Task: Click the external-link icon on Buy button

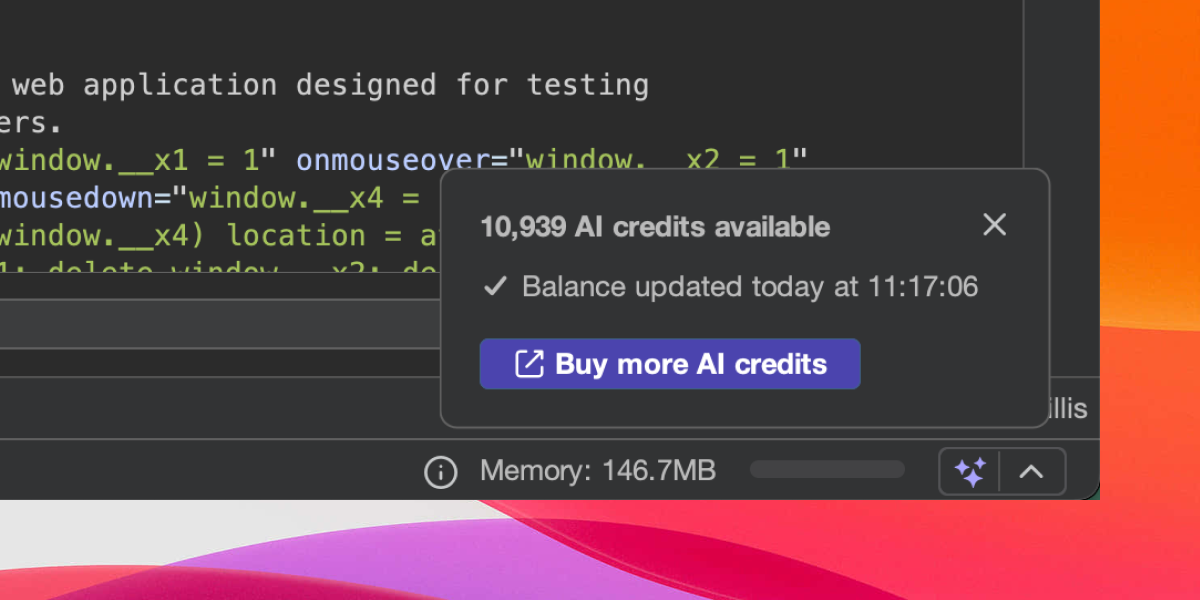Action: (529, 364)
